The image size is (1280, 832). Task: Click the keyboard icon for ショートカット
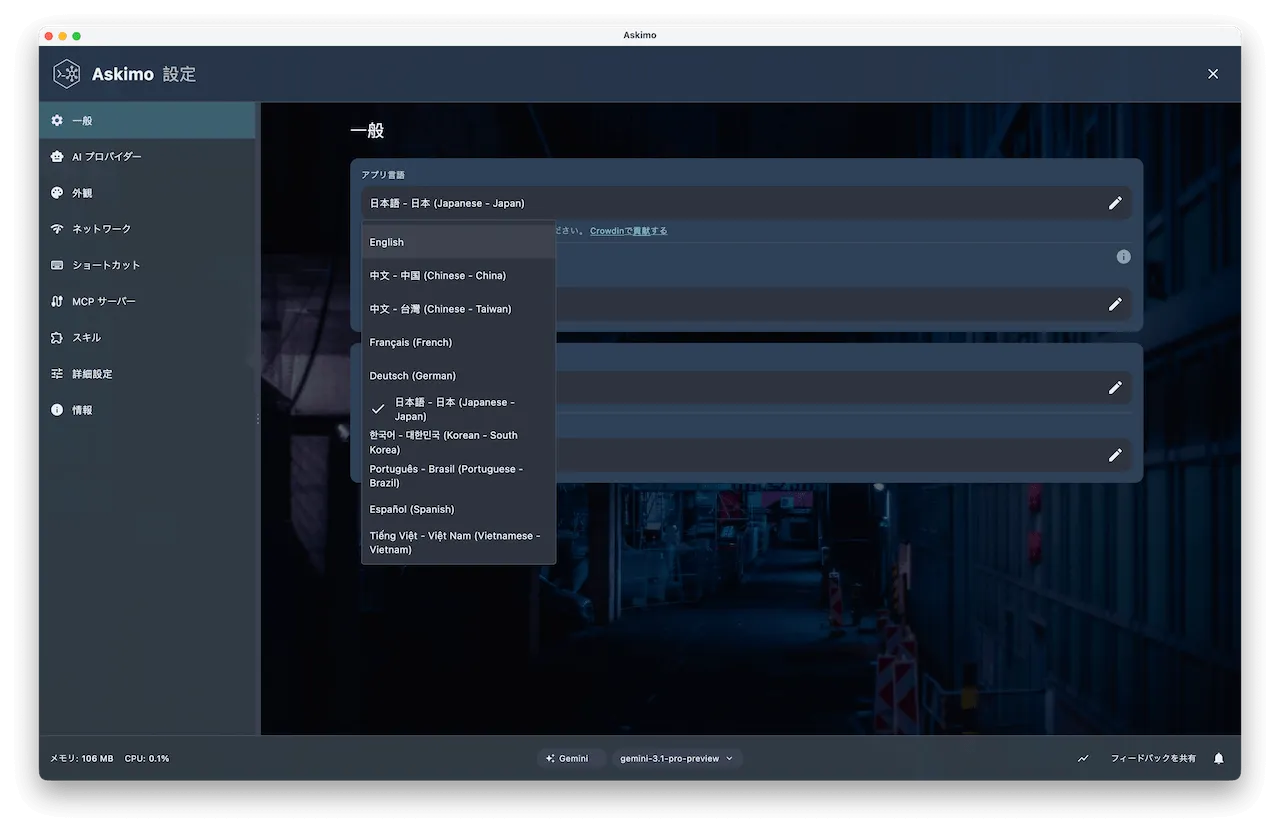(57, 265)
